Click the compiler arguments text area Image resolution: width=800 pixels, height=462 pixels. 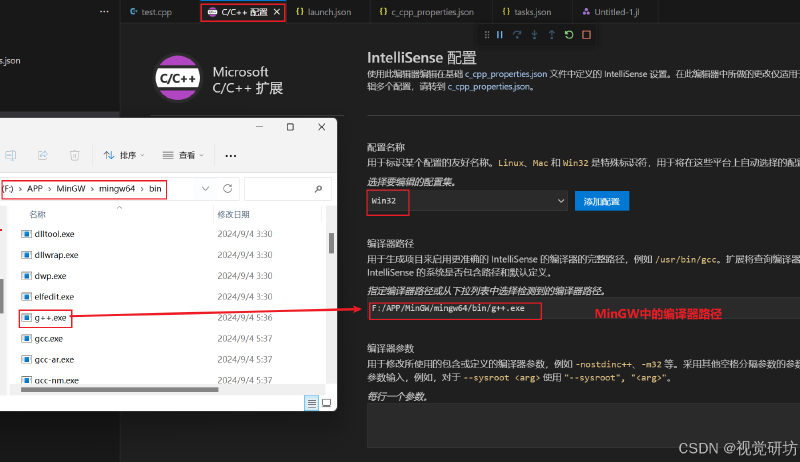pyautogui.click(x=583, y=425)
